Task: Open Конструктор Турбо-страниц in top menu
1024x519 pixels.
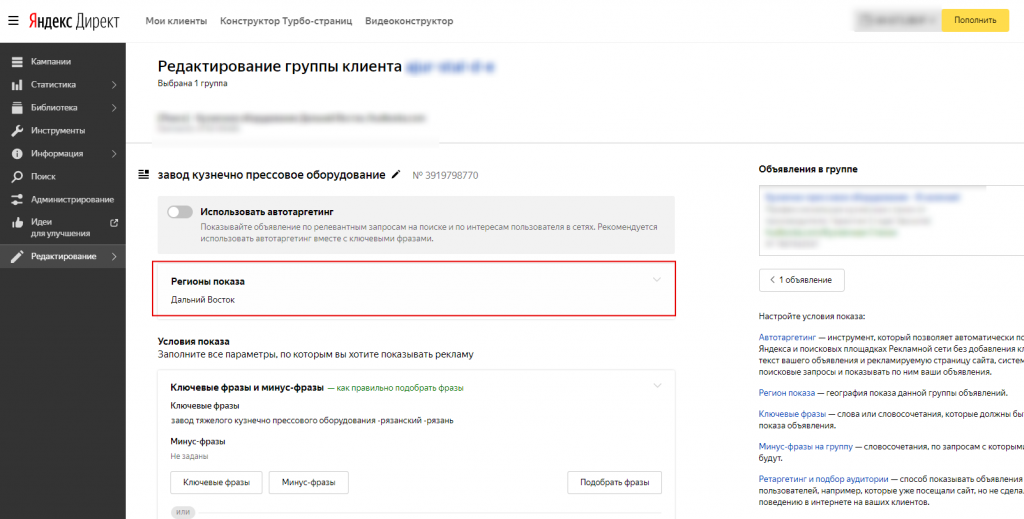Action: [x=286, y=21]
